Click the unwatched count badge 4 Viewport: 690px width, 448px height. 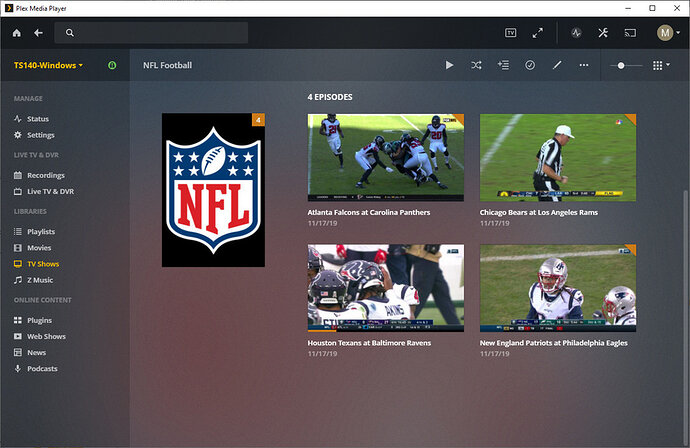(x=258, y=120)
